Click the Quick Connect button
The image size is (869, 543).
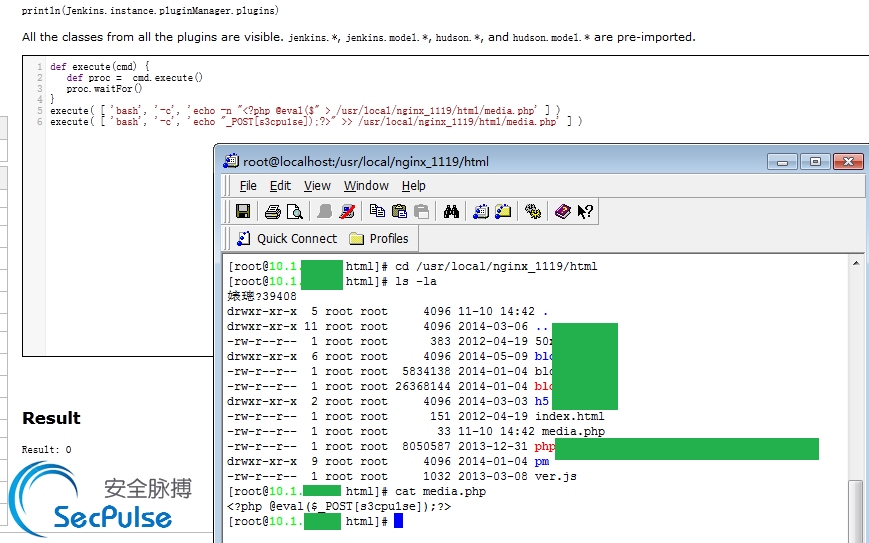pyautogui.click(x=287, y=239)
